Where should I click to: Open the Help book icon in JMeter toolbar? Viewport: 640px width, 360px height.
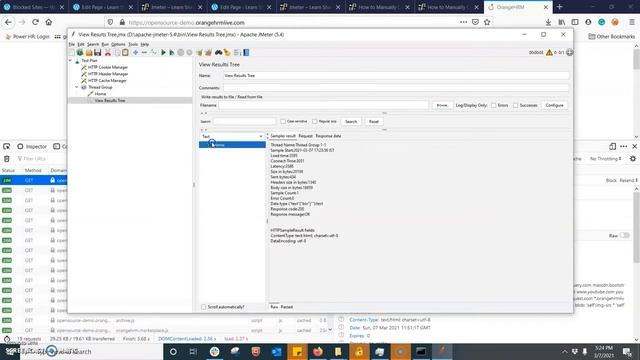coord(246,53)
